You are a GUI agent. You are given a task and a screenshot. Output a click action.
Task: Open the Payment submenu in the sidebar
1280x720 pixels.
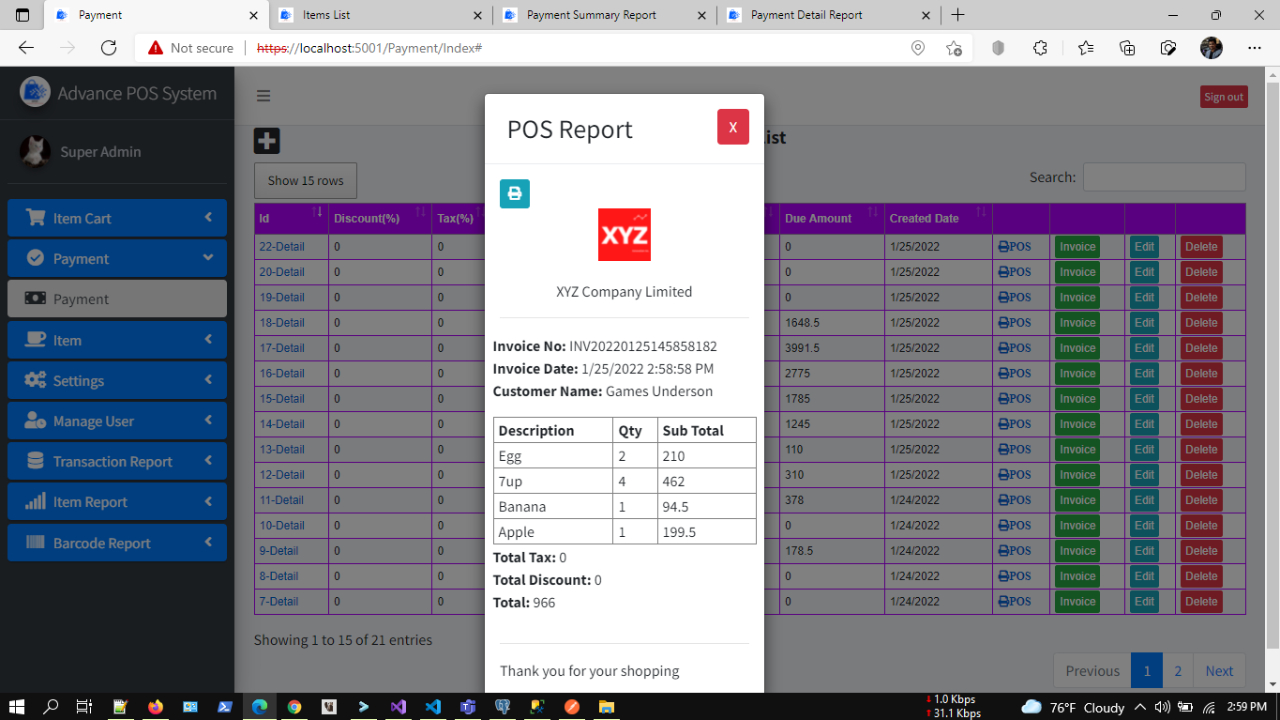click(117, 257)
